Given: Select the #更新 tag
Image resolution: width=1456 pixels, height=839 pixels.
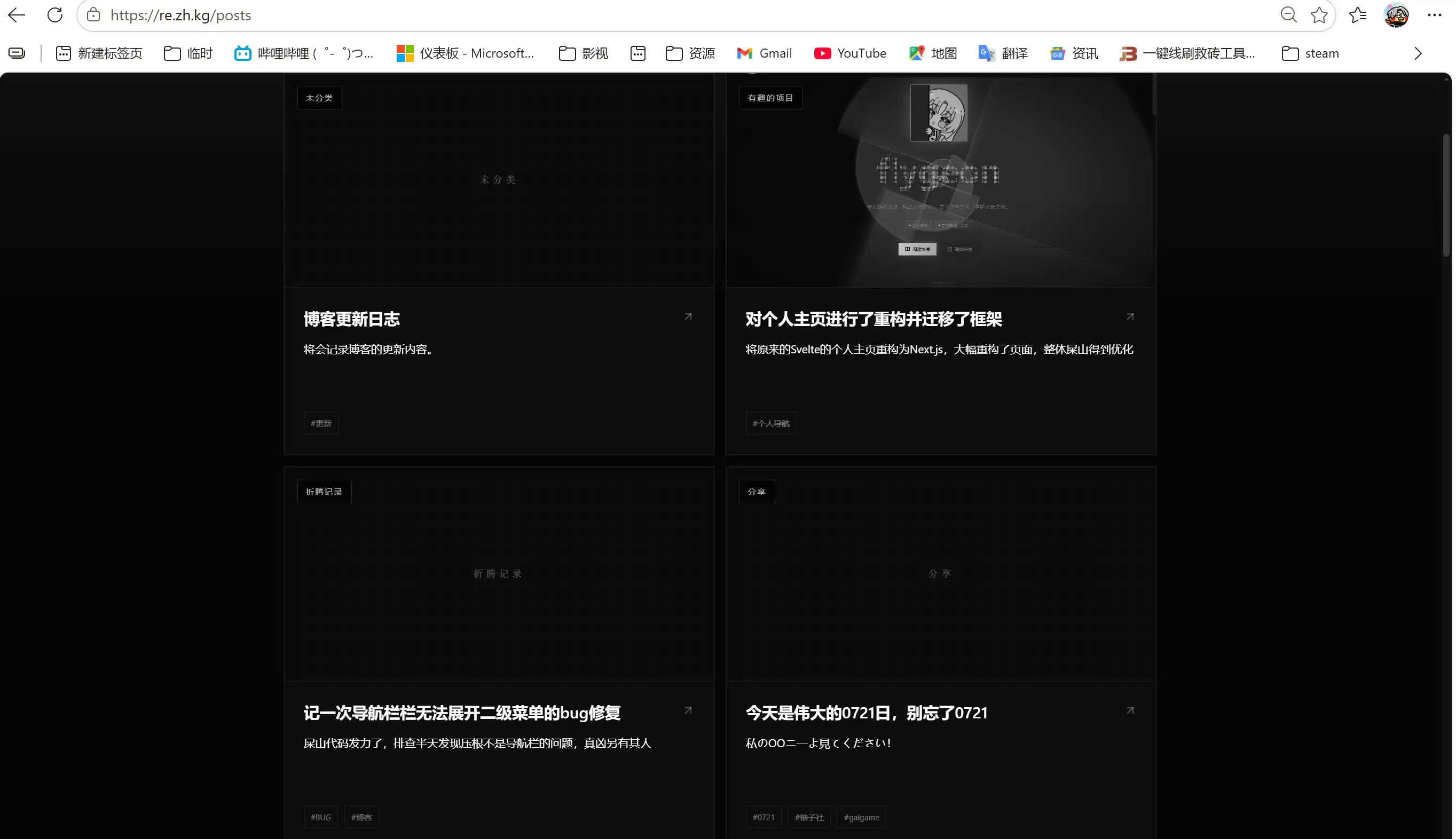Looking at the screenshot, I should point(321,424).
